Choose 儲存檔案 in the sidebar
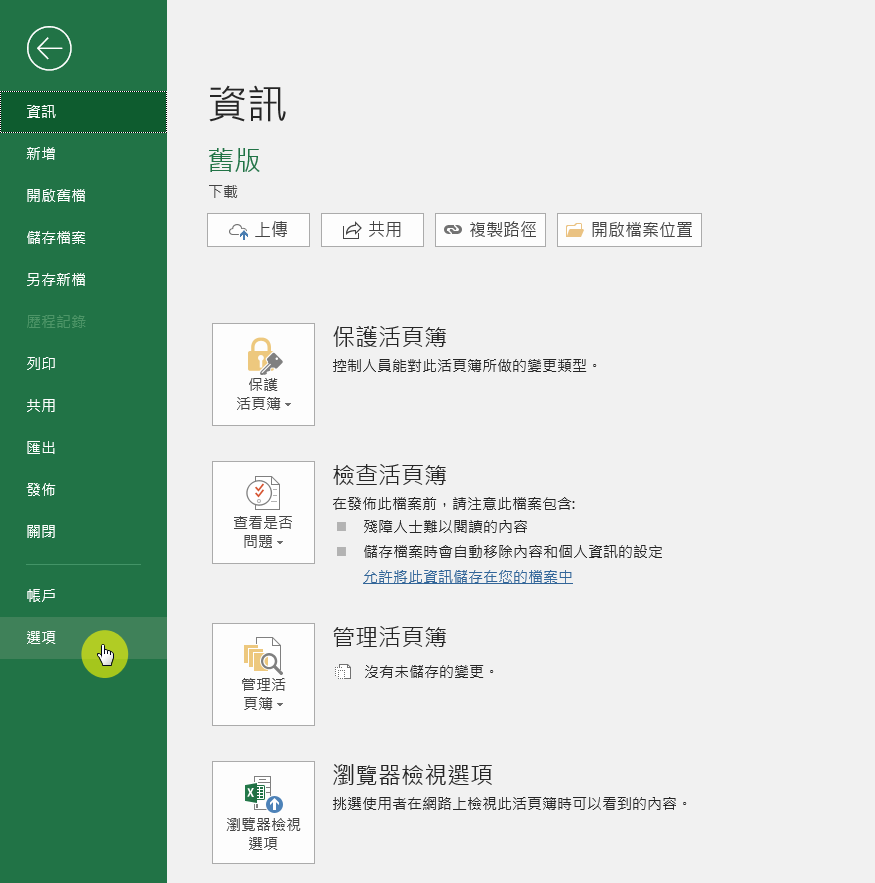The width and height of the screenshot is (875, 883). pos(83,238)
